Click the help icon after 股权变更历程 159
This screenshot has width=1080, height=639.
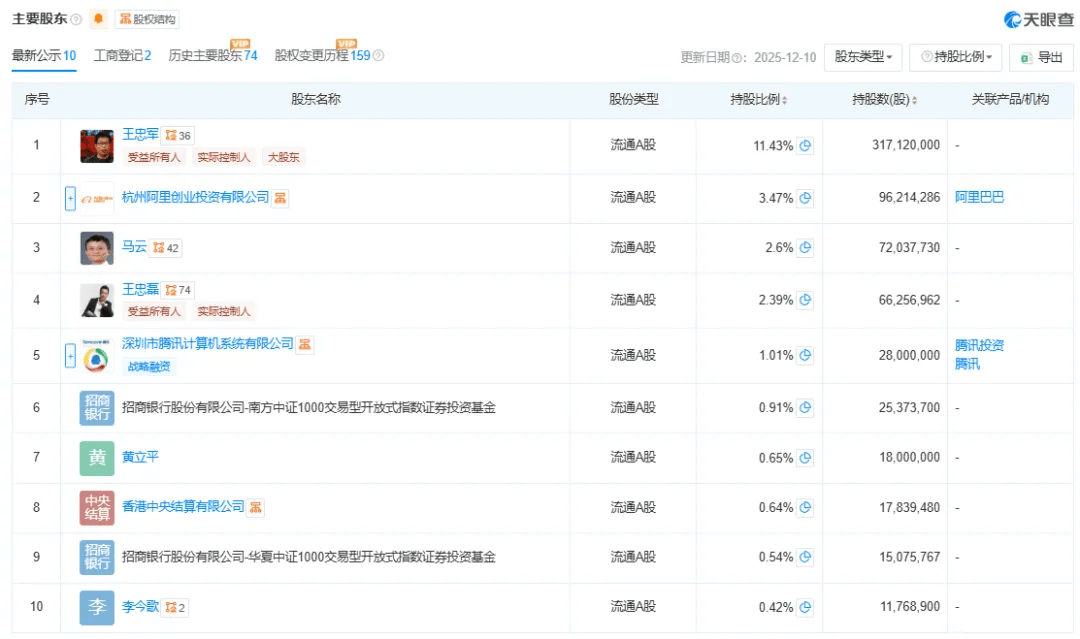click(378, 56)
